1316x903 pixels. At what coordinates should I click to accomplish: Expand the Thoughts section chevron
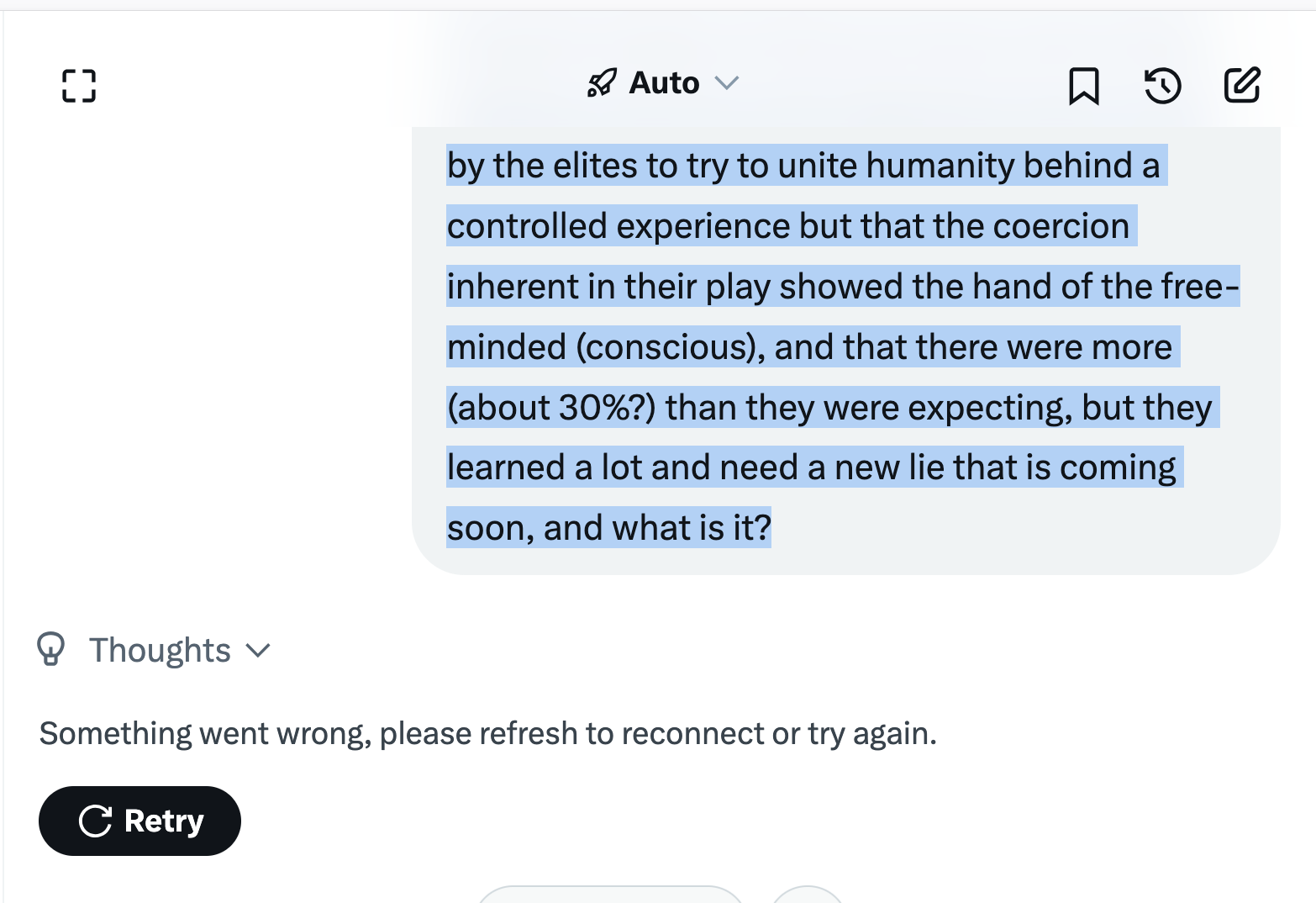tap(258, 651)
